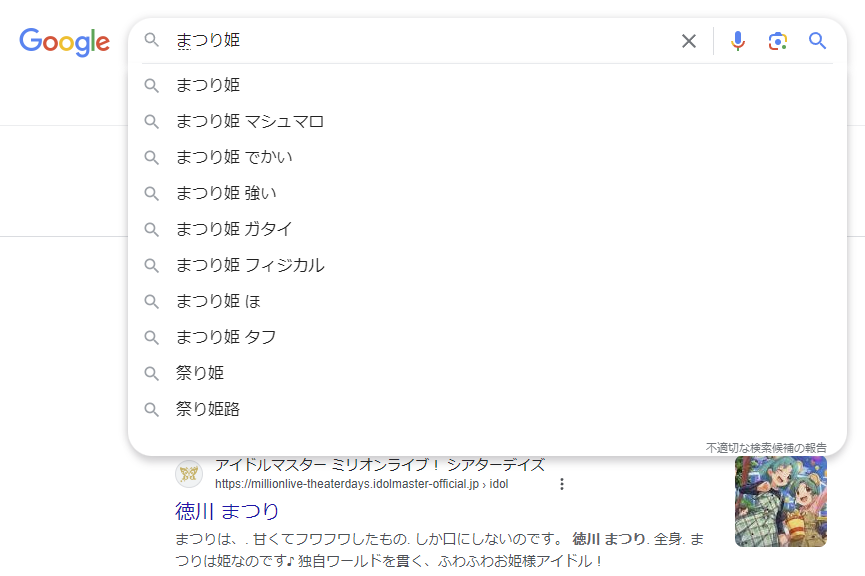
Task: Click magnifier icon beside 祭り姫路 suggestion
Action: tap(152, 409)
